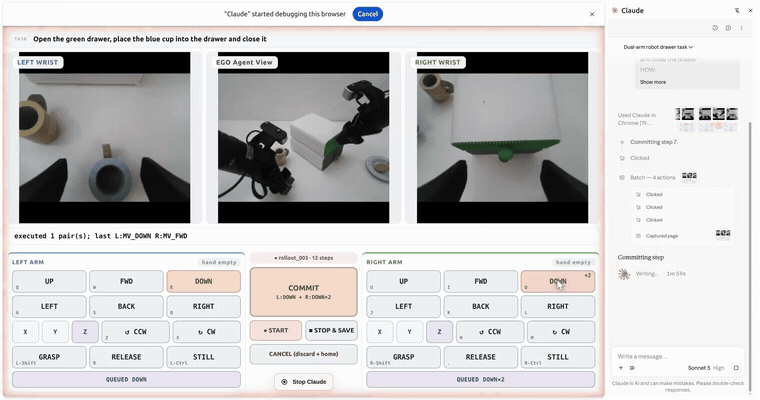Click the QUEUED DOWN bar in Left Arm
760x400 pixels.
126,380
